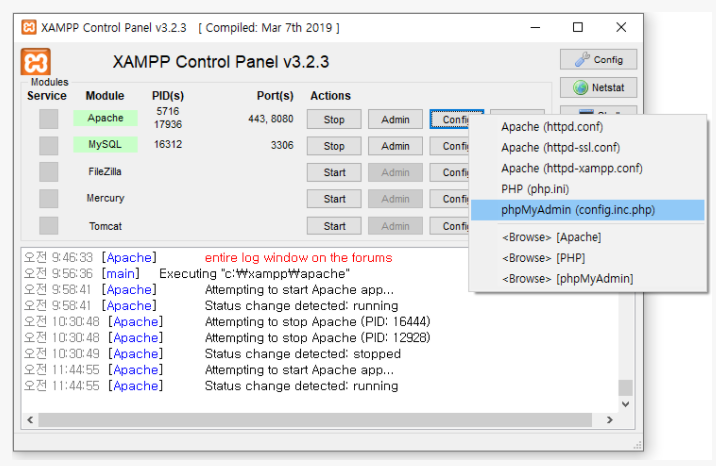Toggle the MySQL service checkbox
Image resolution: width=716 pixels, height=466 pixels.
tap(48, 146)
